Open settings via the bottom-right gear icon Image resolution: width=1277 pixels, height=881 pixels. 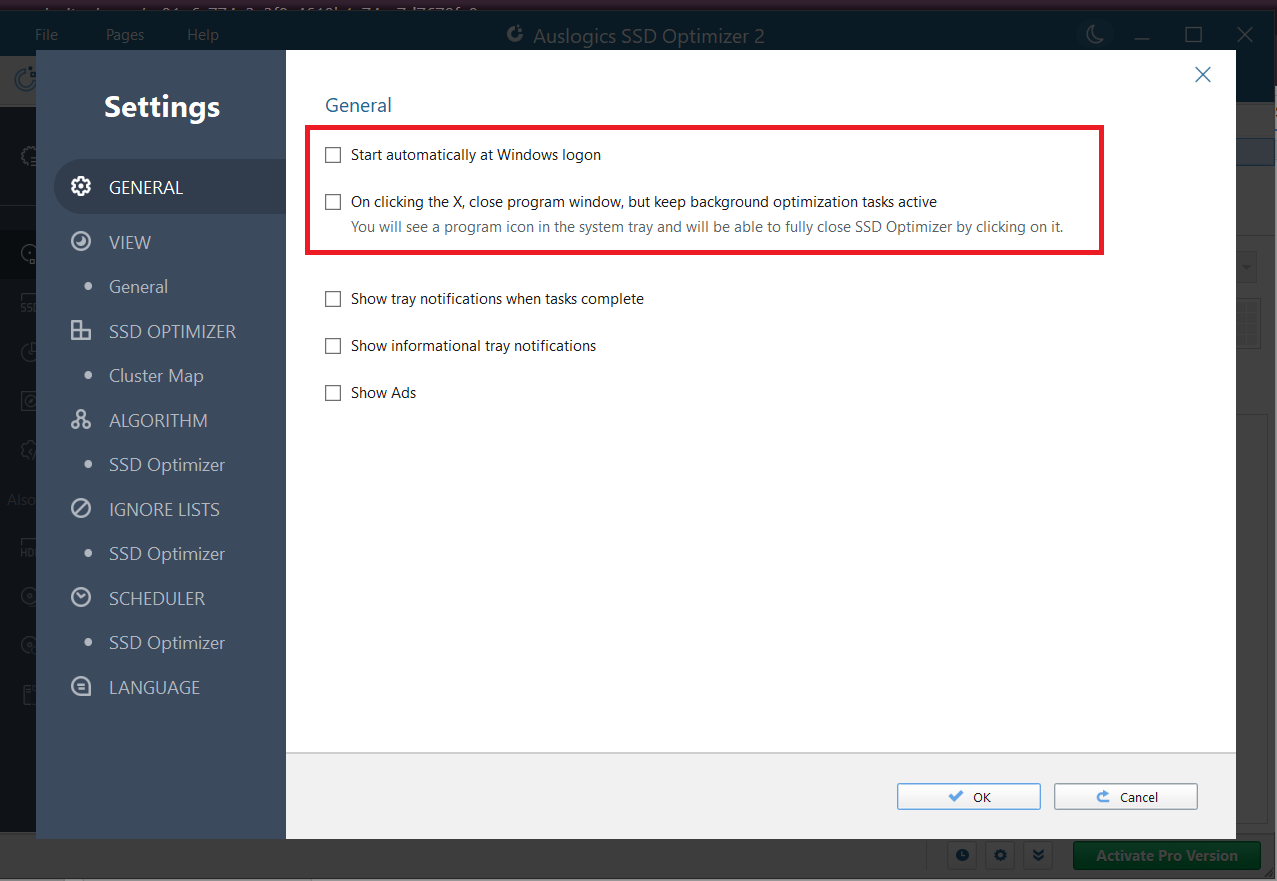click(x=999, y=855)
